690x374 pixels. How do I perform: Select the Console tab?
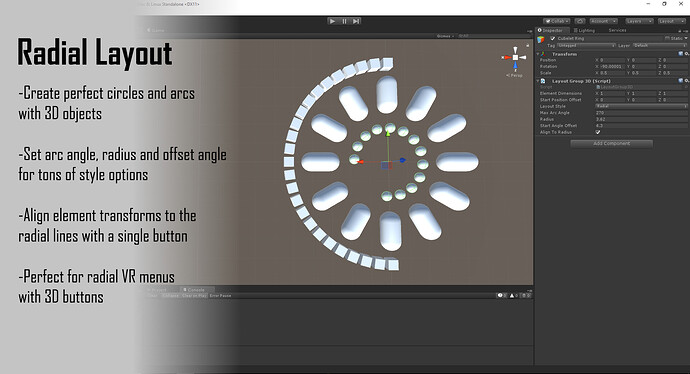coord(196,290)
